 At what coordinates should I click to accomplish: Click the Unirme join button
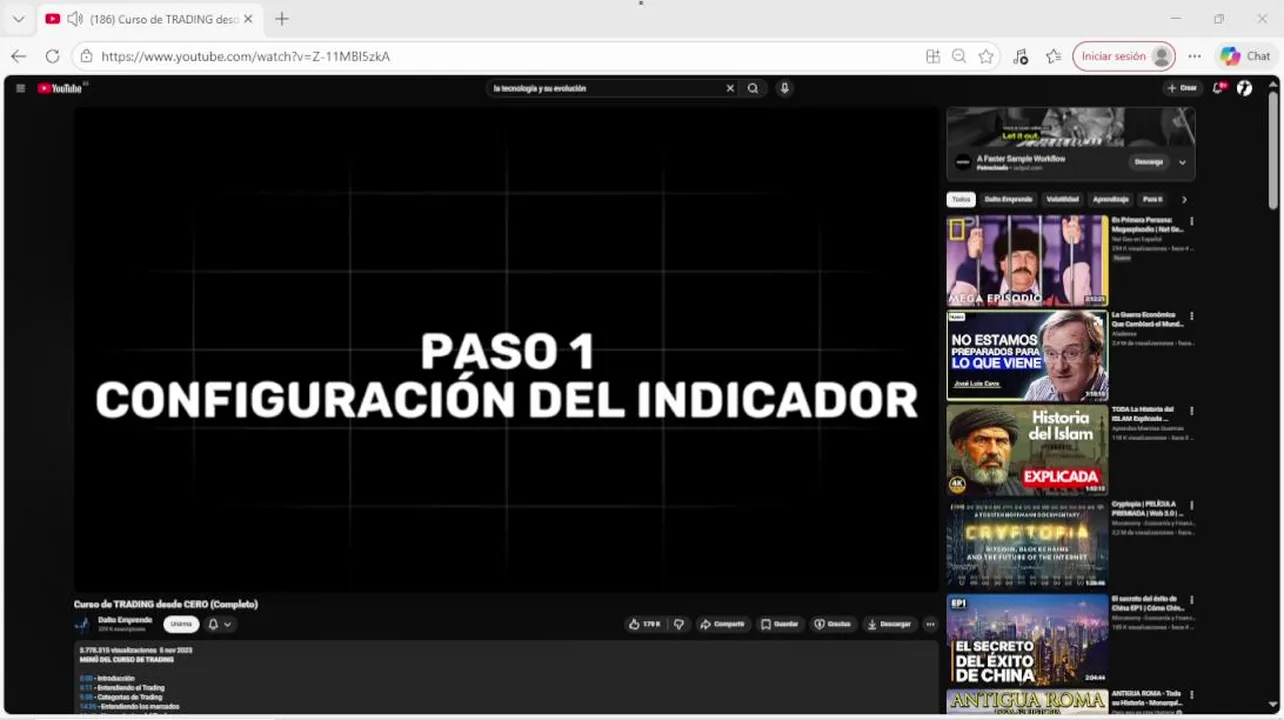181,624
